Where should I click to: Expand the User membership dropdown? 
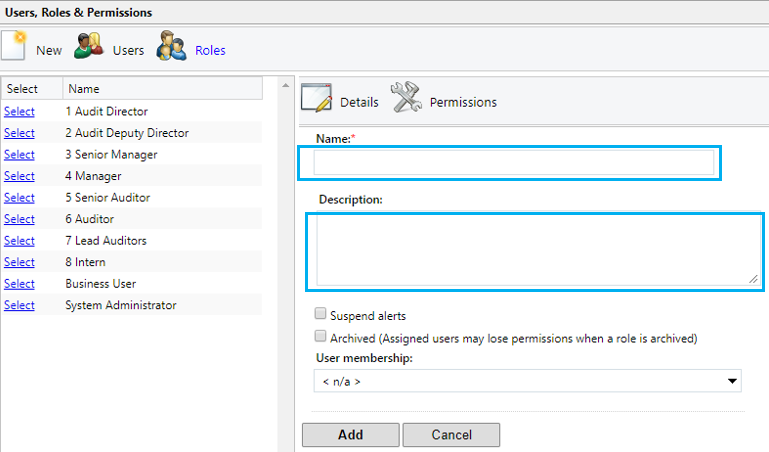click(528, 381)
